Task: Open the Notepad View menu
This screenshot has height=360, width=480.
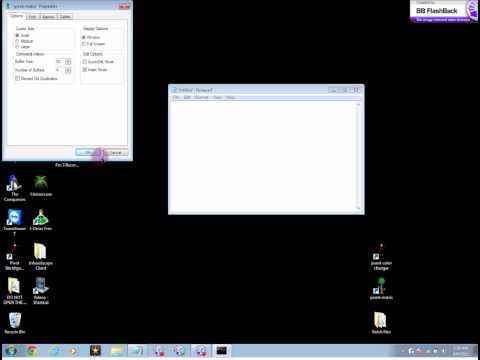Action: click(x=218, y=97)
